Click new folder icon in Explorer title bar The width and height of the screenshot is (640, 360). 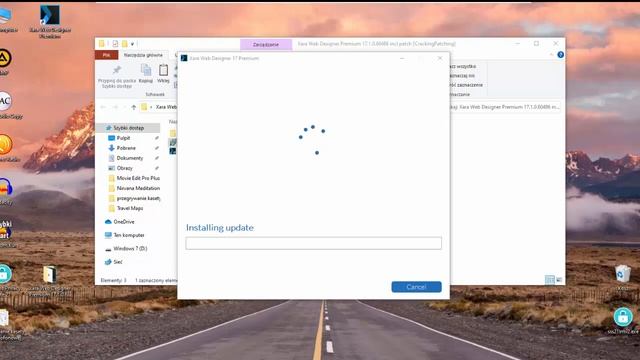click(124, 44)
